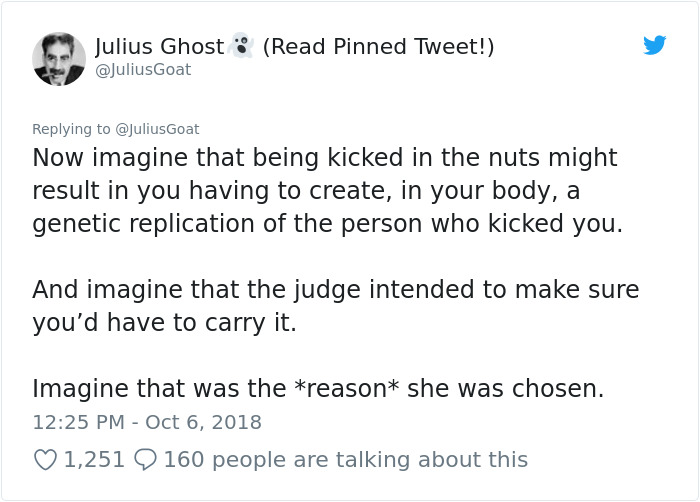Click the reply speech bubble icon
The height and width of the screenshot is (502, 700).
(144, 459)
